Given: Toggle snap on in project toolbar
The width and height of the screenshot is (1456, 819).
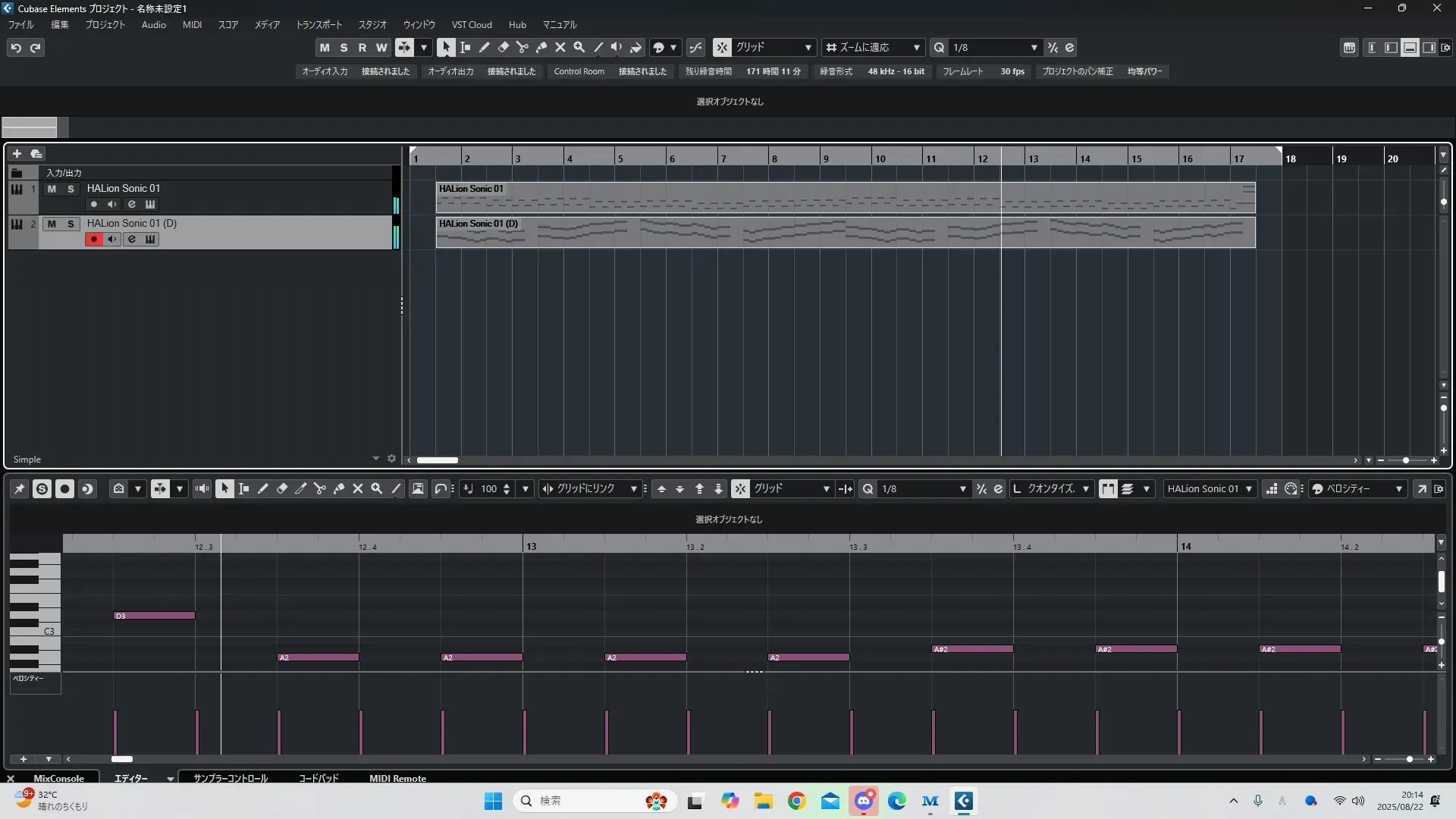Looking at the screenshot, I should pyautogui.click(x=722, y=48).
